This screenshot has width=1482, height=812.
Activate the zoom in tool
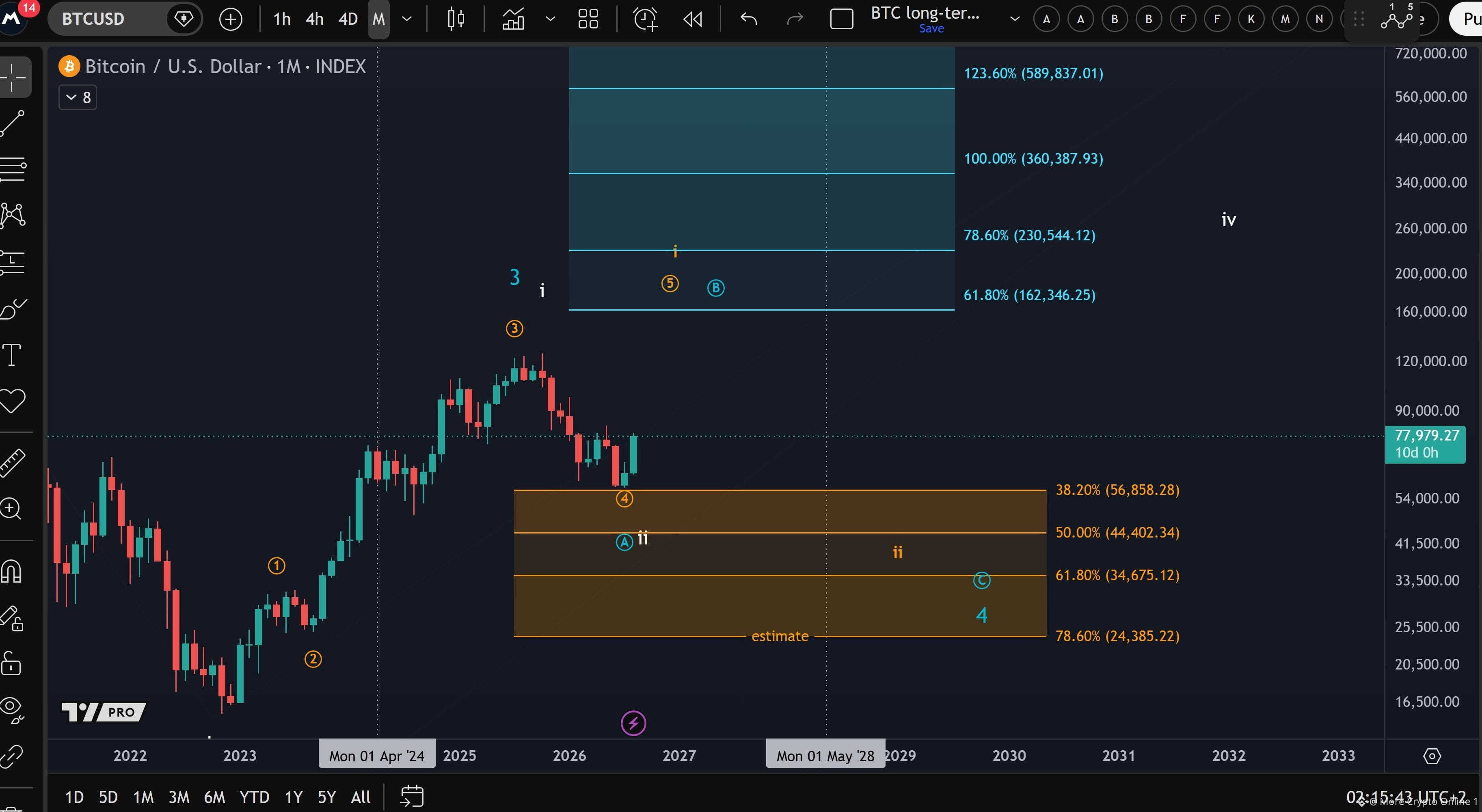point(11,509)
